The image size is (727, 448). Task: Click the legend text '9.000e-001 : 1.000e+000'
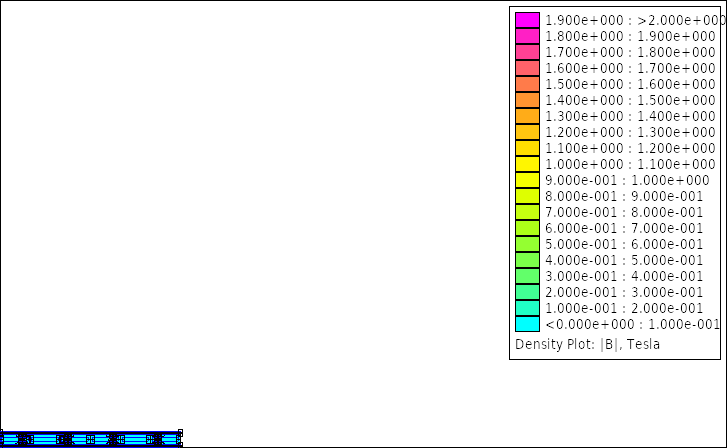tap(627, 180)
